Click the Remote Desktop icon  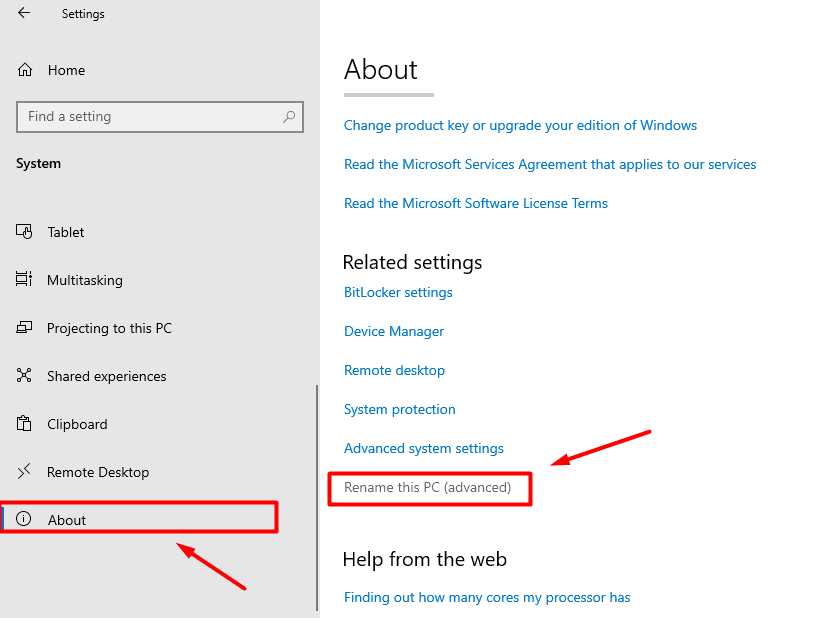pyautogui.click(x=24, y=472)
